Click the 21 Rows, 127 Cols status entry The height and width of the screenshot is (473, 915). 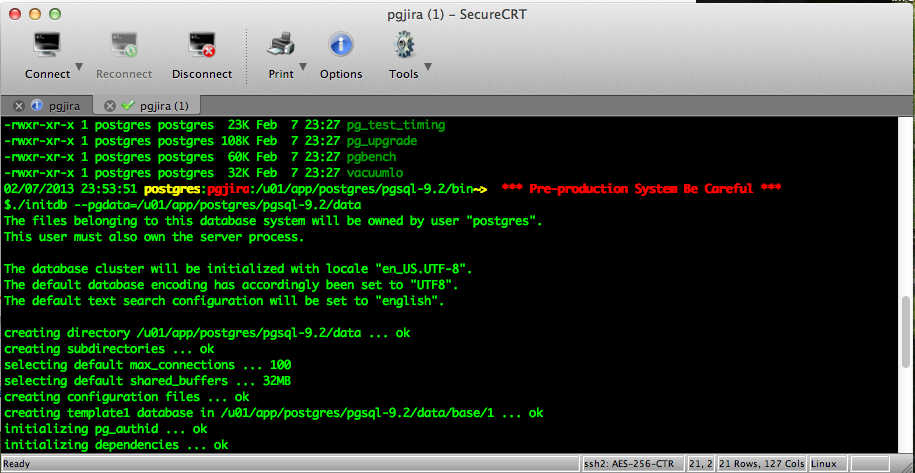coord(762,464)
